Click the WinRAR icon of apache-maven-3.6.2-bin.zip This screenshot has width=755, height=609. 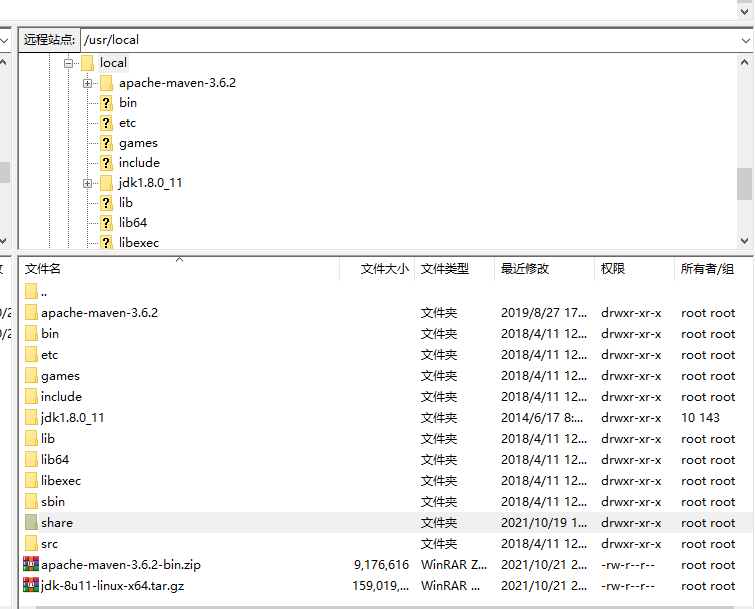click(x=30, y=565)
